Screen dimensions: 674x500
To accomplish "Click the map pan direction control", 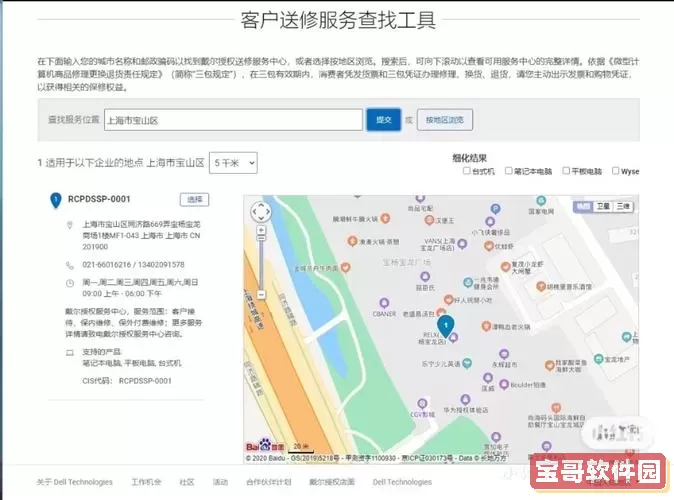I will click(x=261, y=212).
